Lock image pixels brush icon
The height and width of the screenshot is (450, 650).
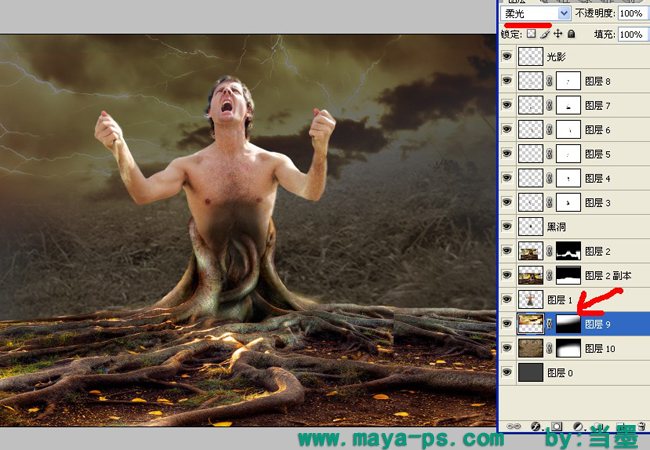point(545,34)
